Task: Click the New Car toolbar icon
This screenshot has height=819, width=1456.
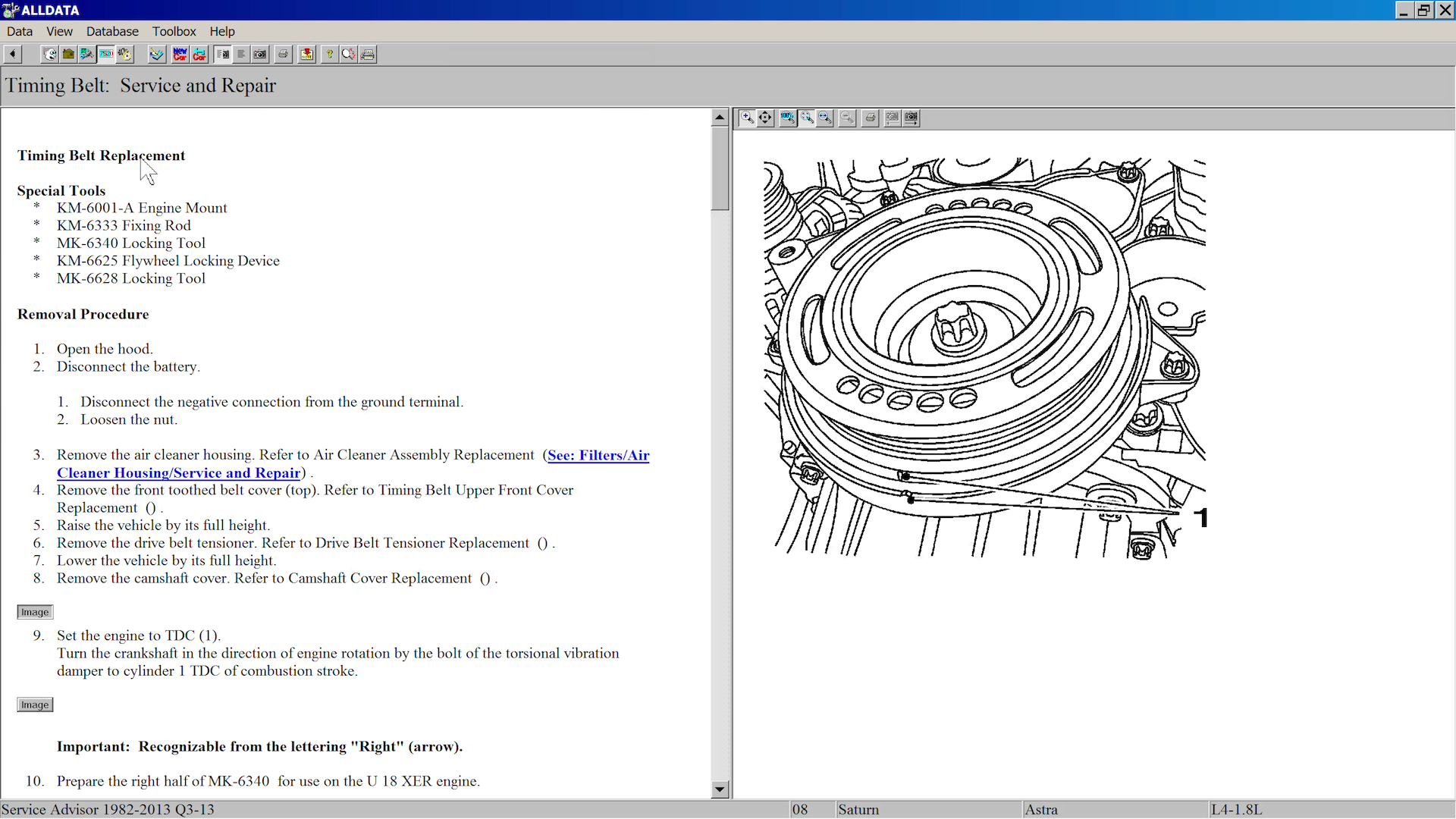Action: tap(180, 54)
